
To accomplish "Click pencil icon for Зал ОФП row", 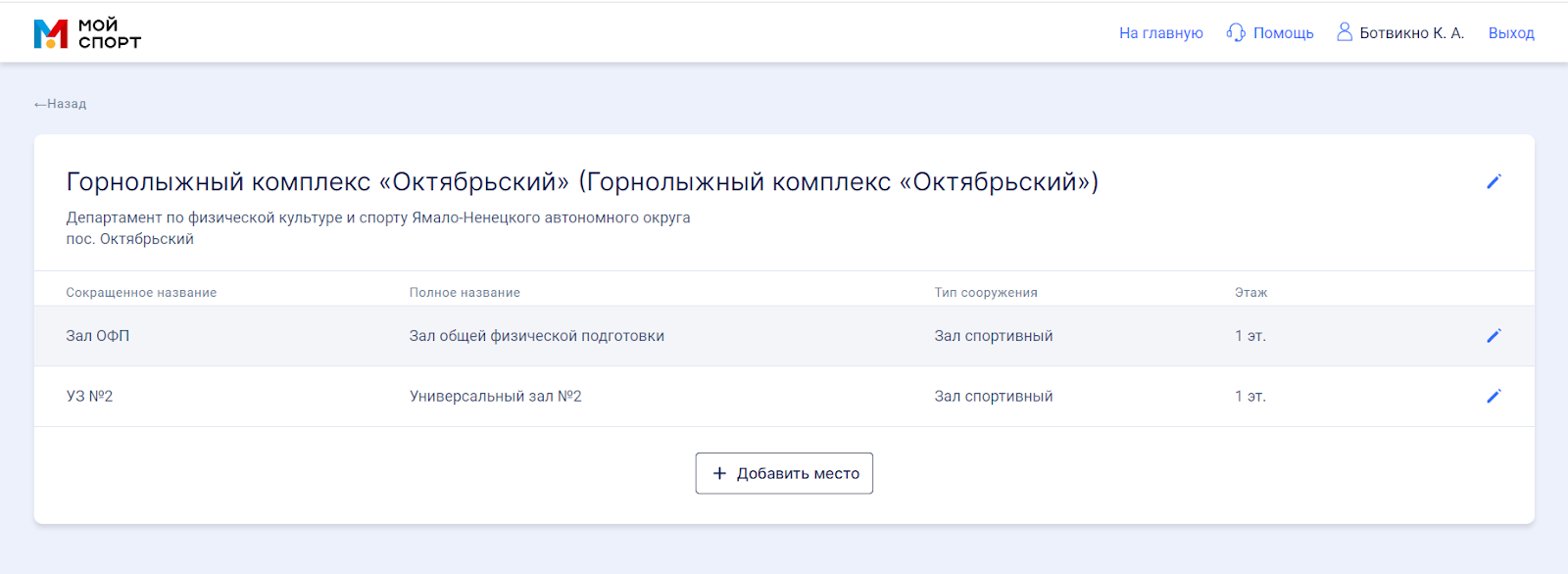I will 1494,336.
